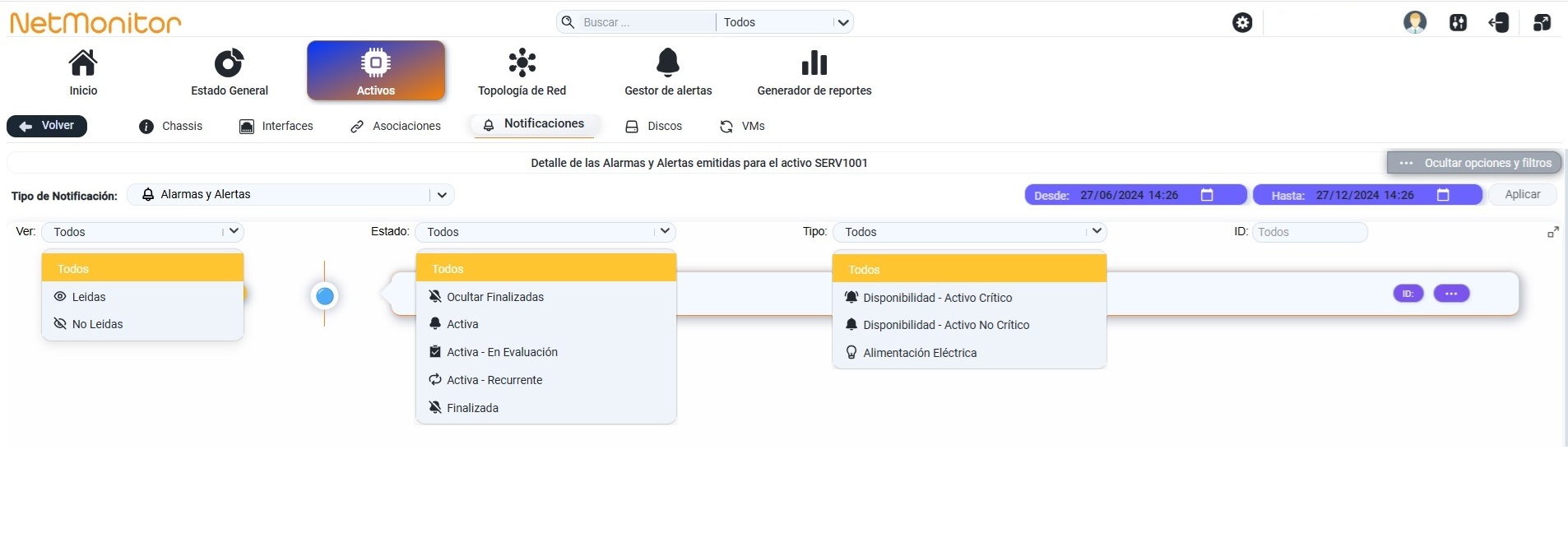Viewport: 1568px width, 533px height.
Task: Switch to the VMs tab
Action: (x=742, y=126)
